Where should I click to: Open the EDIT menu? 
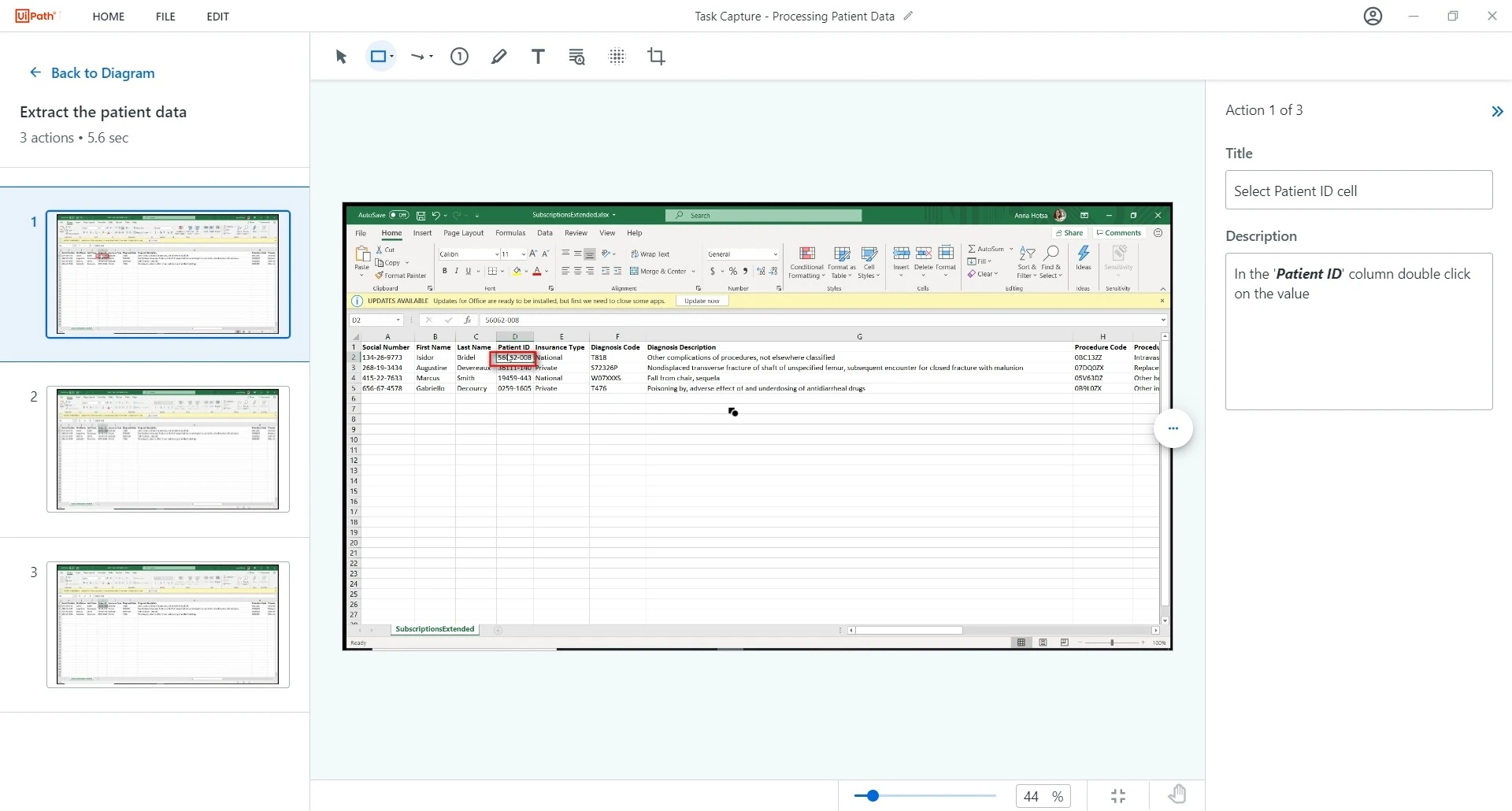[x=217, y=17]
